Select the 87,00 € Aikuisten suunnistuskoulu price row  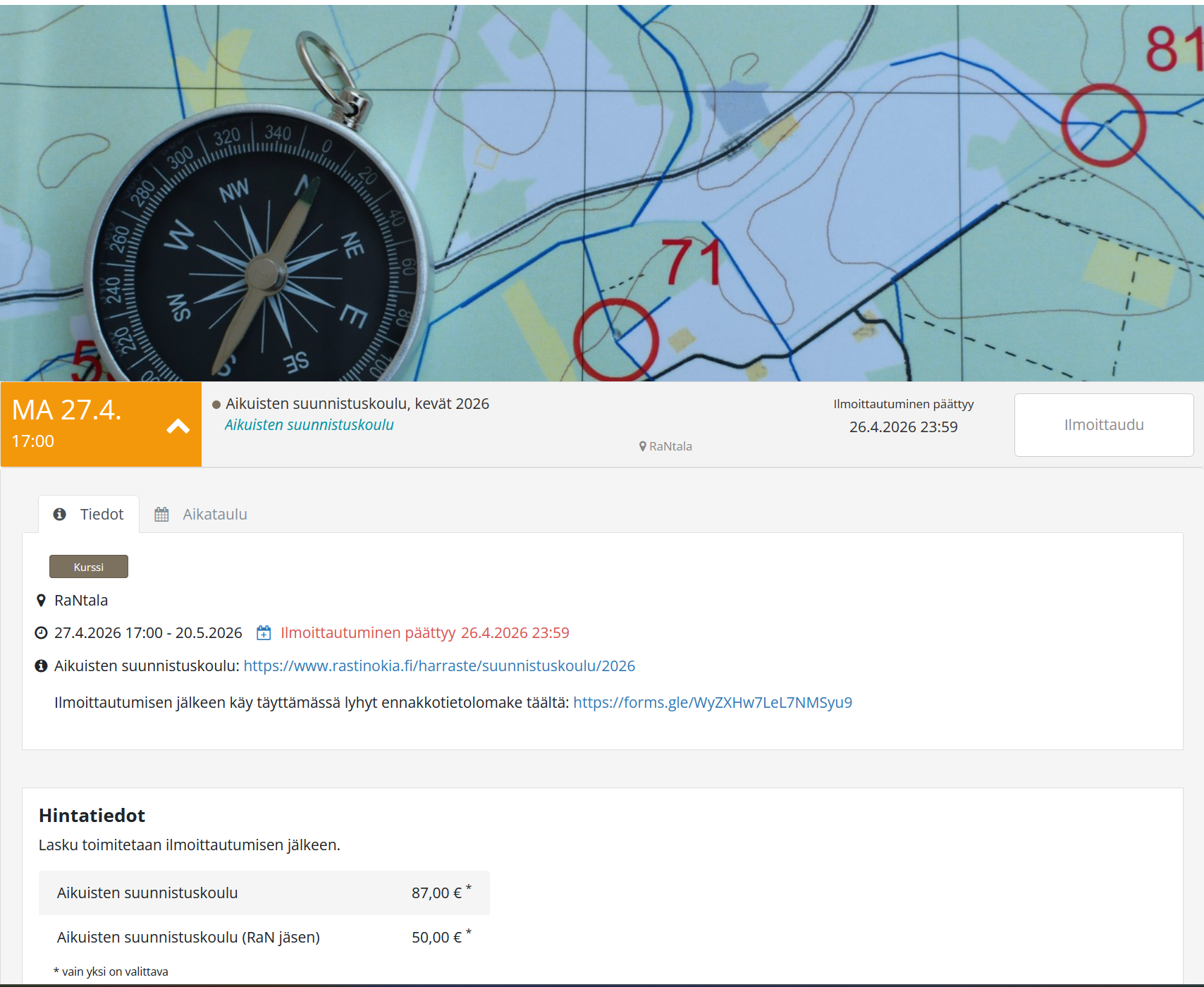(264, 893)
